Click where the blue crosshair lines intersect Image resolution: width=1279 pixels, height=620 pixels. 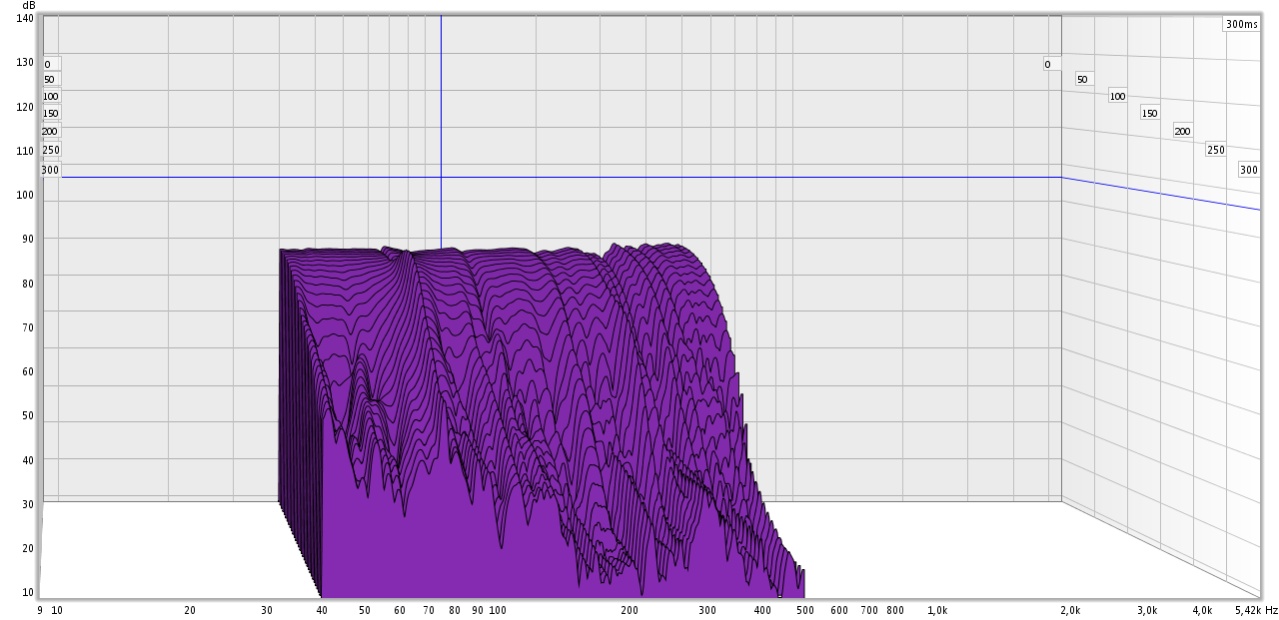(441, 178)
